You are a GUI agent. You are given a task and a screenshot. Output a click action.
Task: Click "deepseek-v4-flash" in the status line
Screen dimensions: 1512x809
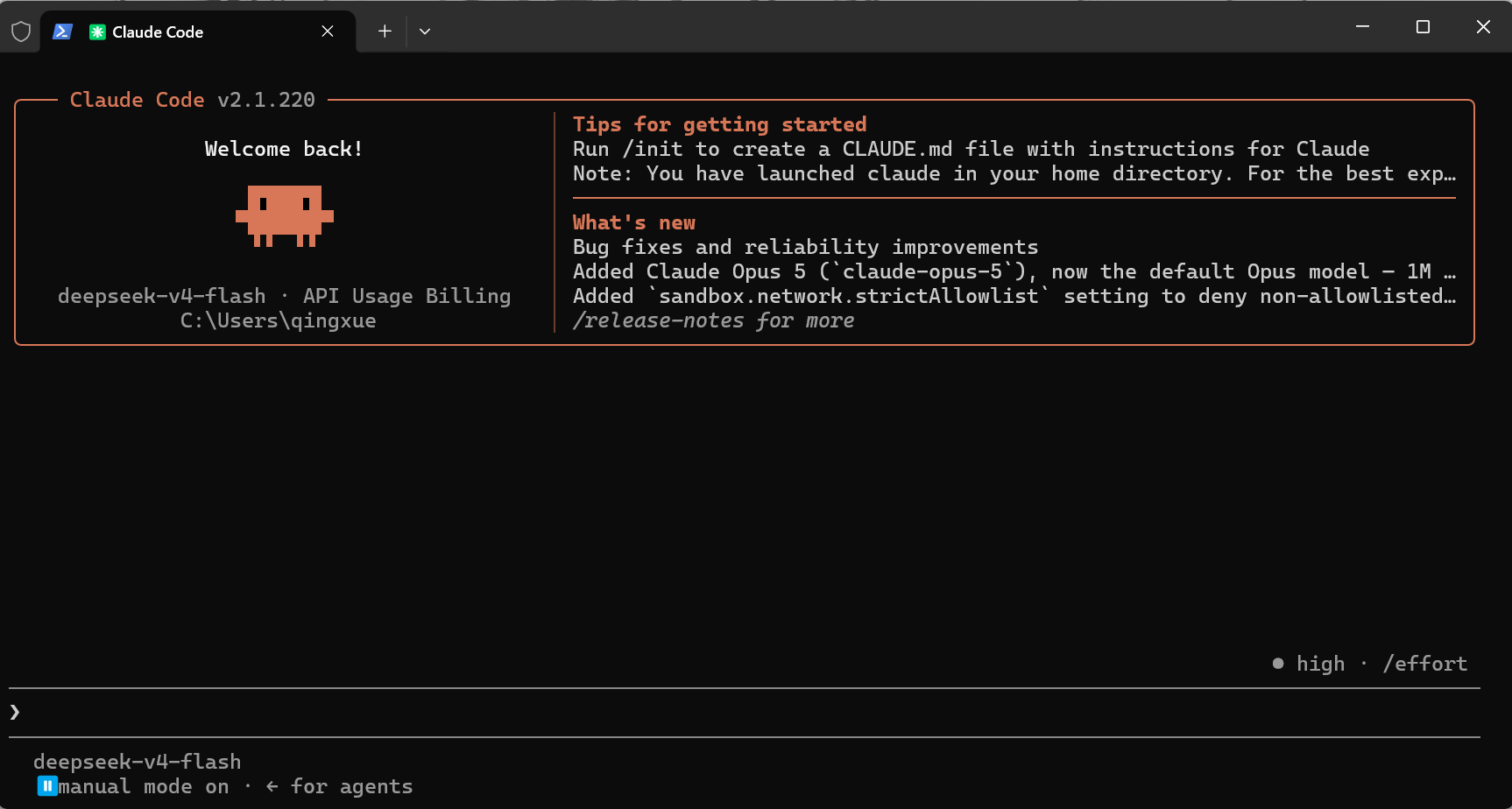point(138,762)
